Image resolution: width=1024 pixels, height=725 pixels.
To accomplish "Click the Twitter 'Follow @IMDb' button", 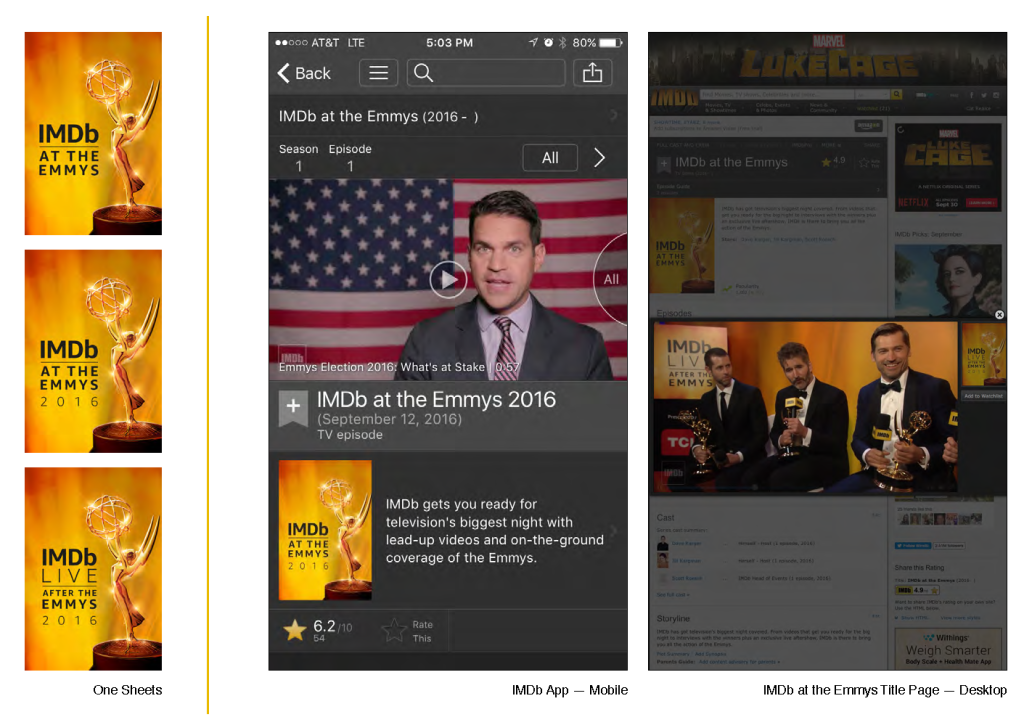I will pyautogui.click(x=912, y=546).
